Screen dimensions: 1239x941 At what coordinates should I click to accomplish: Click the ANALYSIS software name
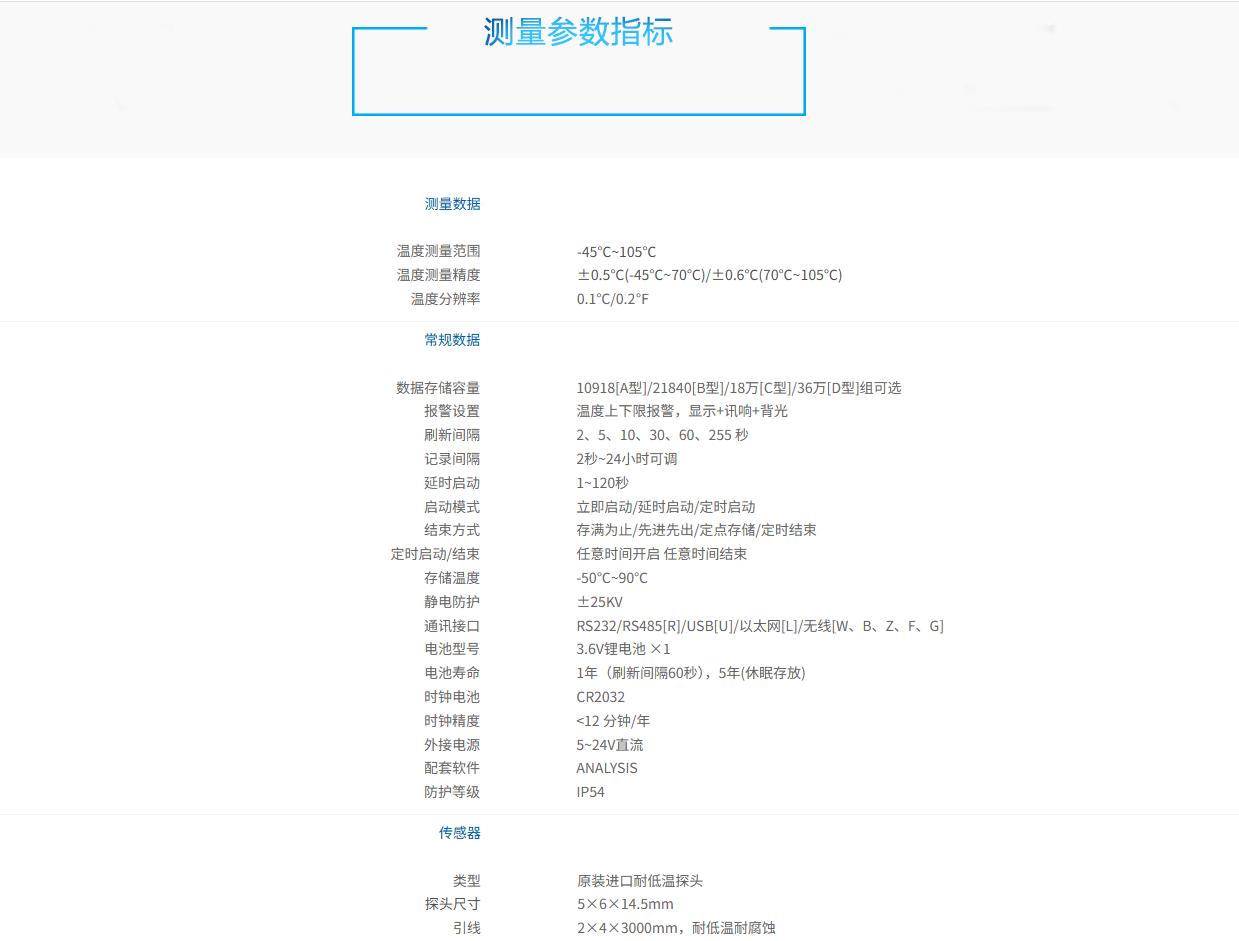606,768
